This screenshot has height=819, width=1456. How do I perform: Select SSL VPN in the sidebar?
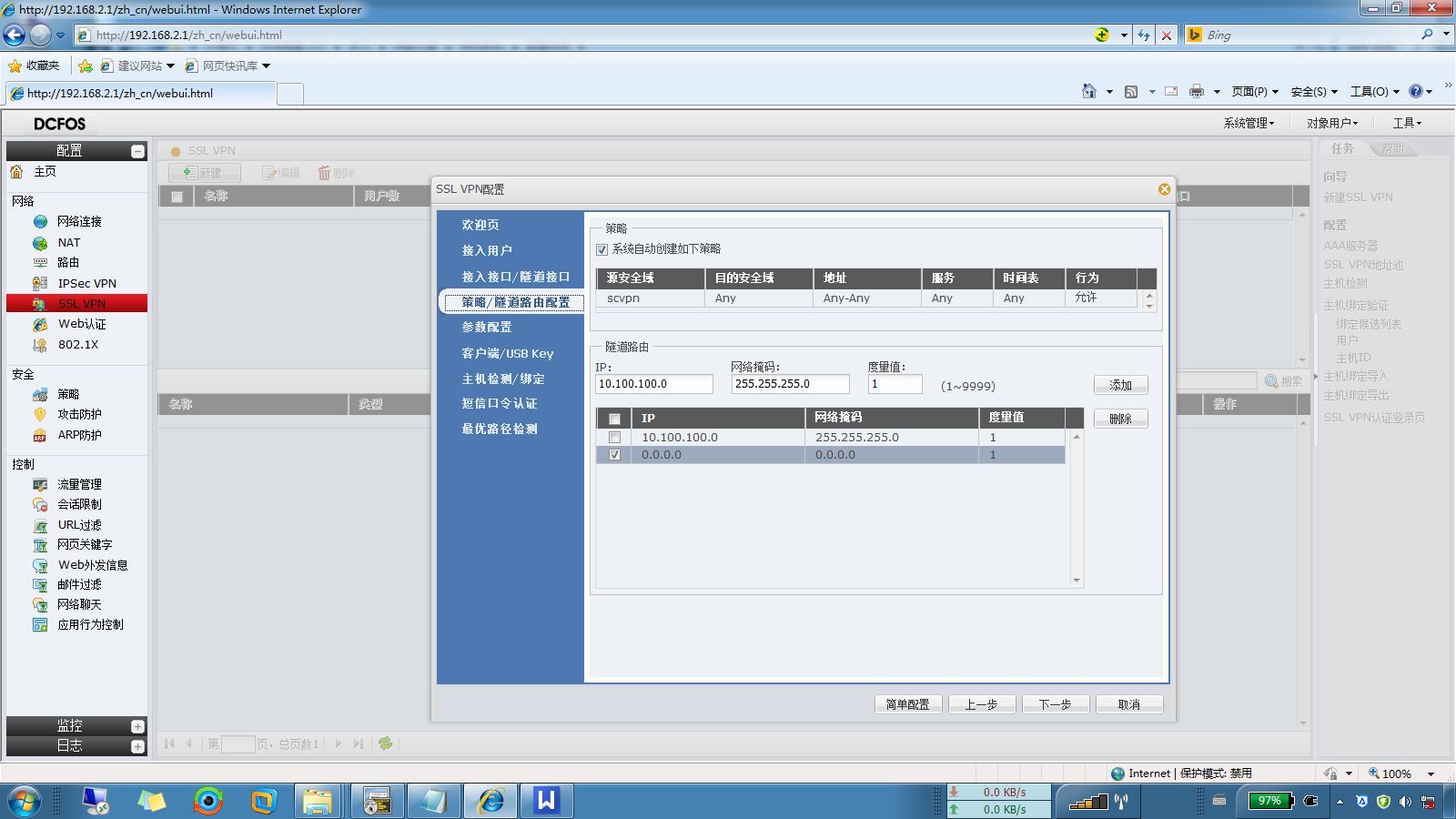76,303
